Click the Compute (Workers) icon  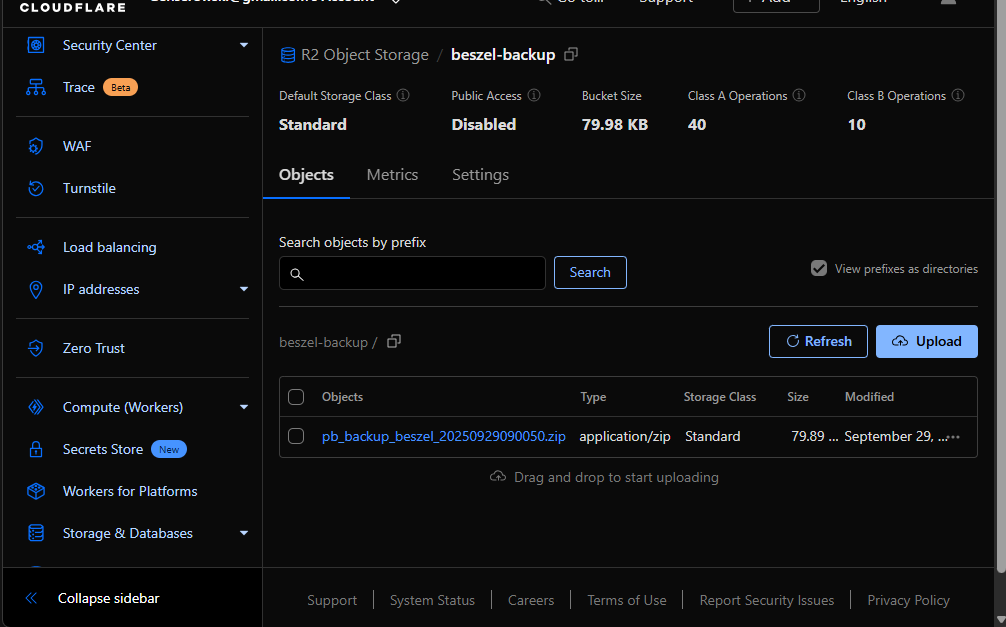(x=36, y=408)
